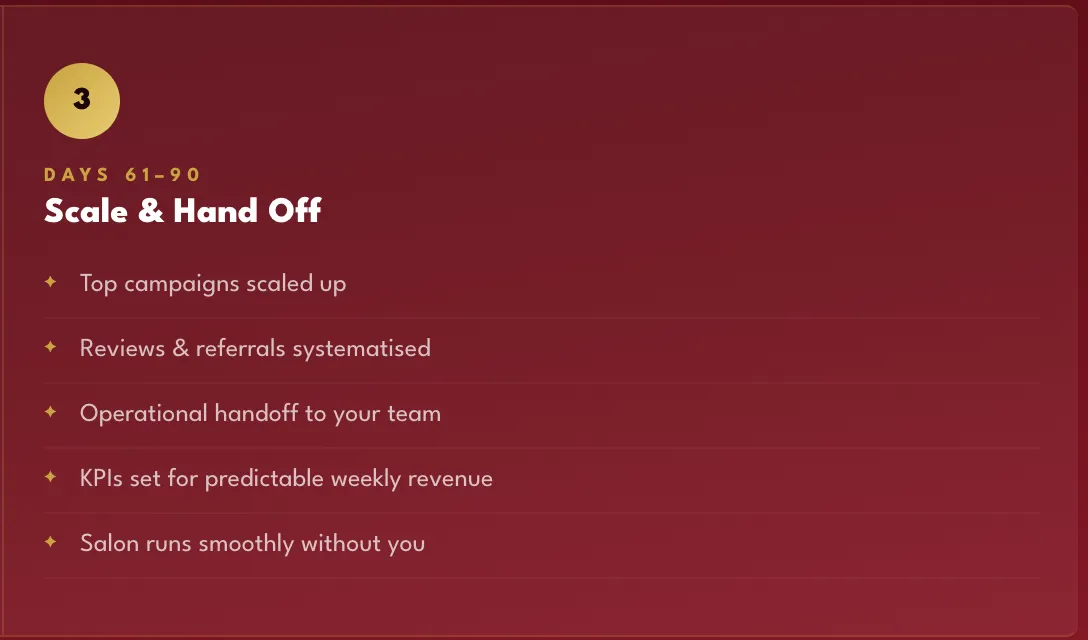The height and width of the screenshot is (640, 1088).
Task: Select the 'Top campaigns scaled up' text
Action: point(213,283)
